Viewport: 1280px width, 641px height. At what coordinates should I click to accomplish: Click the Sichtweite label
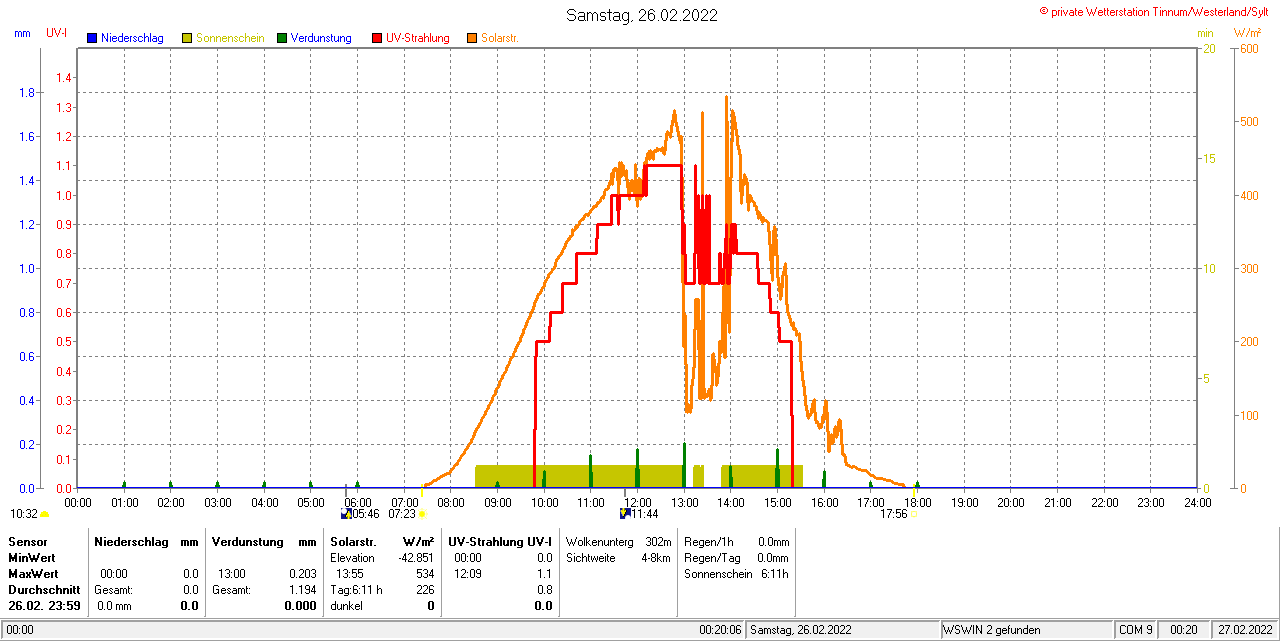(591, 557)
